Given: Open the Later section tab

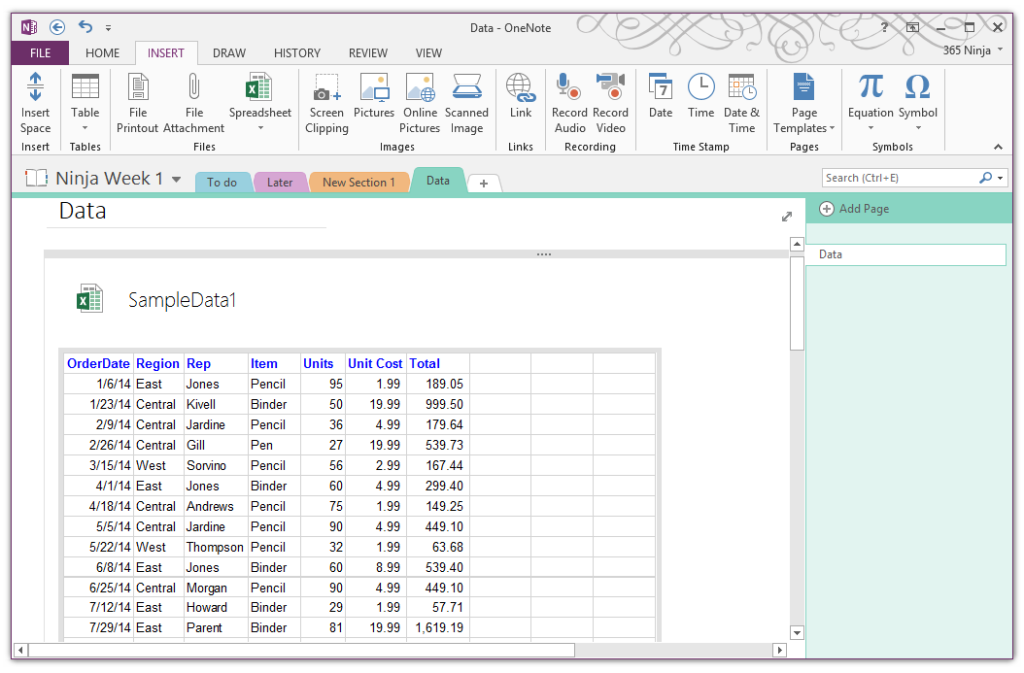Looking at the screenshot, I should (x=280, y=182).
